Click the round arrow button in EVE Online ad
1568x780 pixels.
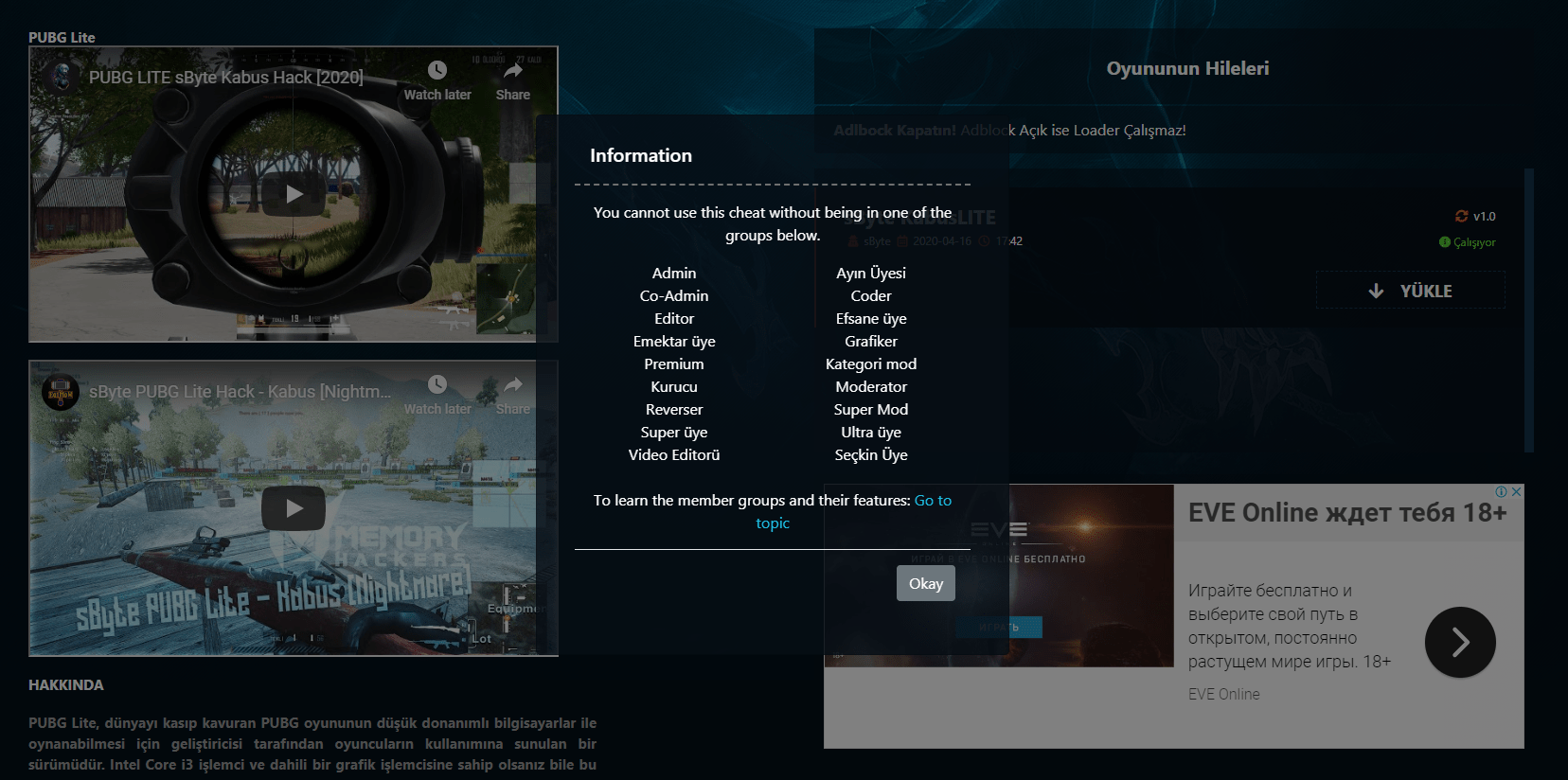coord(1460,642)
